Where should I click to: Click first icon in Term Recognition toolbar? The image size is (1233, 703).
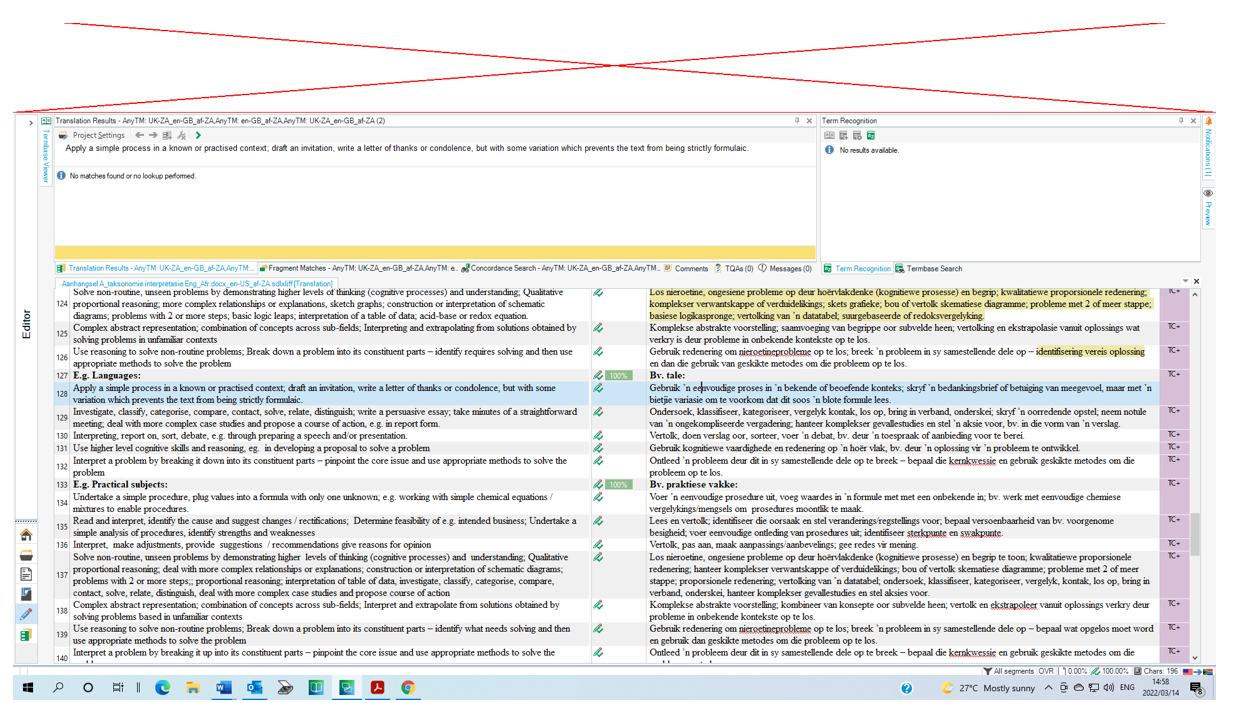829,135
